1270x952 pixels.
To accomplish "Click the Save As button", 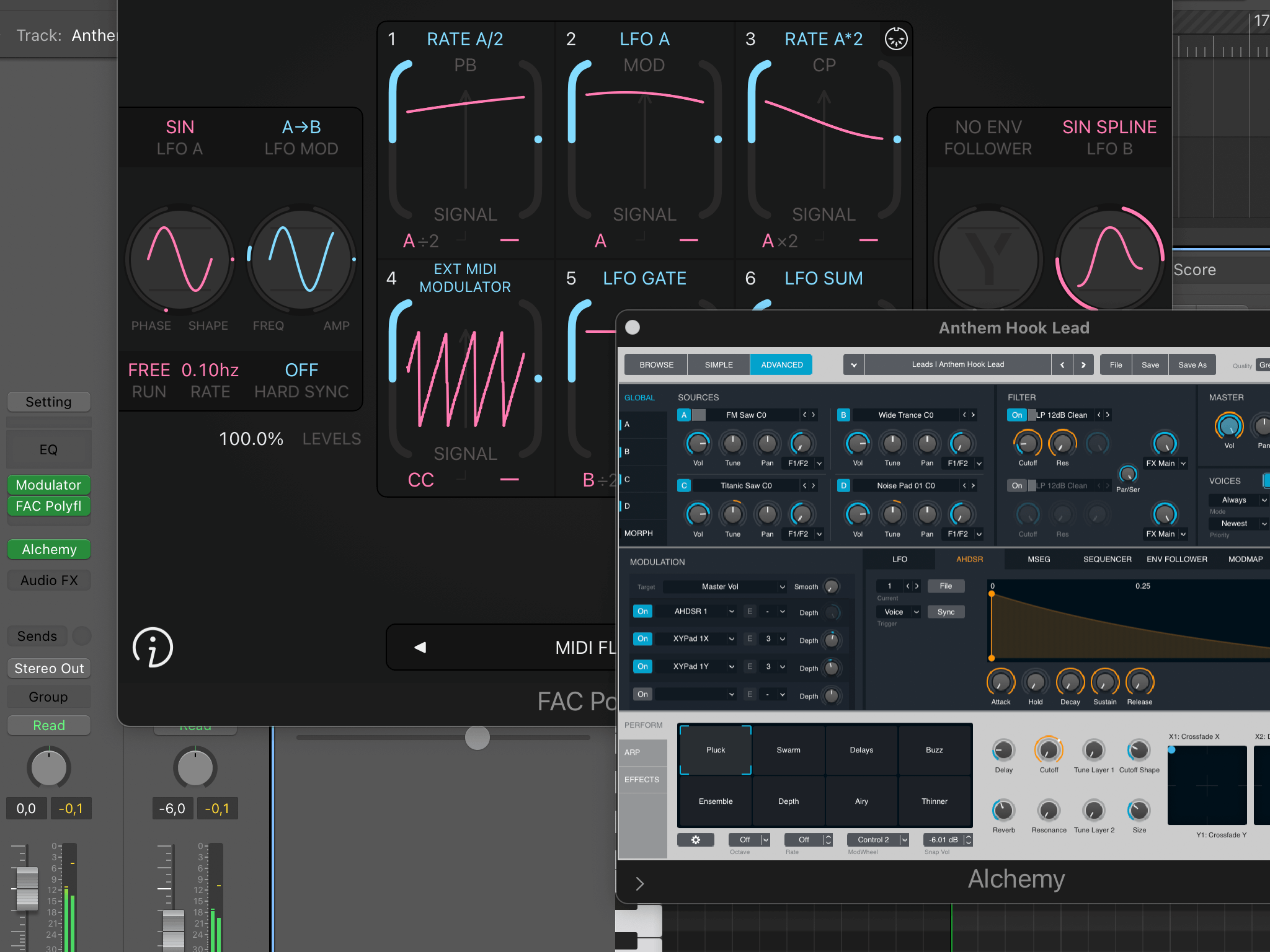I will coord(1192,364).
